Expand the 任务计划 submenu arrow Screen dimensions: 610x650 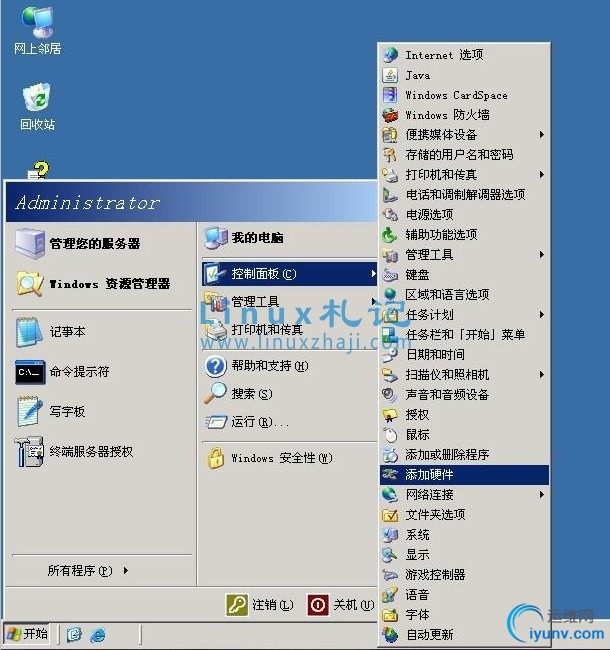pyautogui.click(x=542, y=315)
